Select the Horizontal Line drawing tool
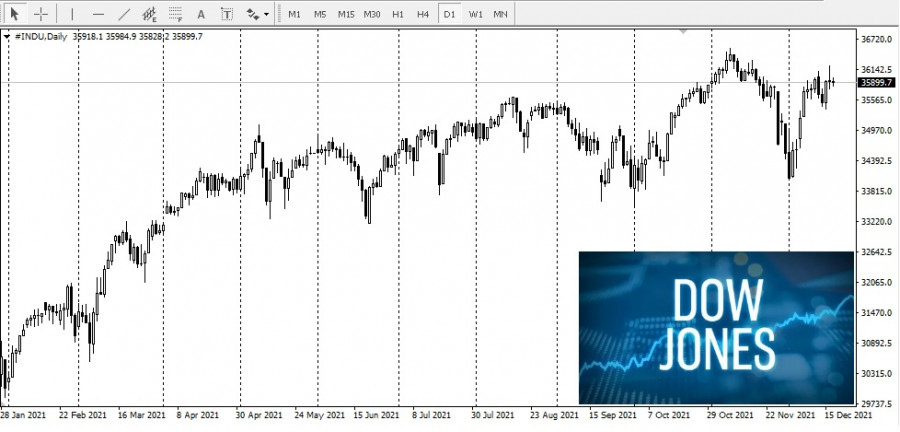This screenshot has height=432, width=900. click(x=98, y=14)
